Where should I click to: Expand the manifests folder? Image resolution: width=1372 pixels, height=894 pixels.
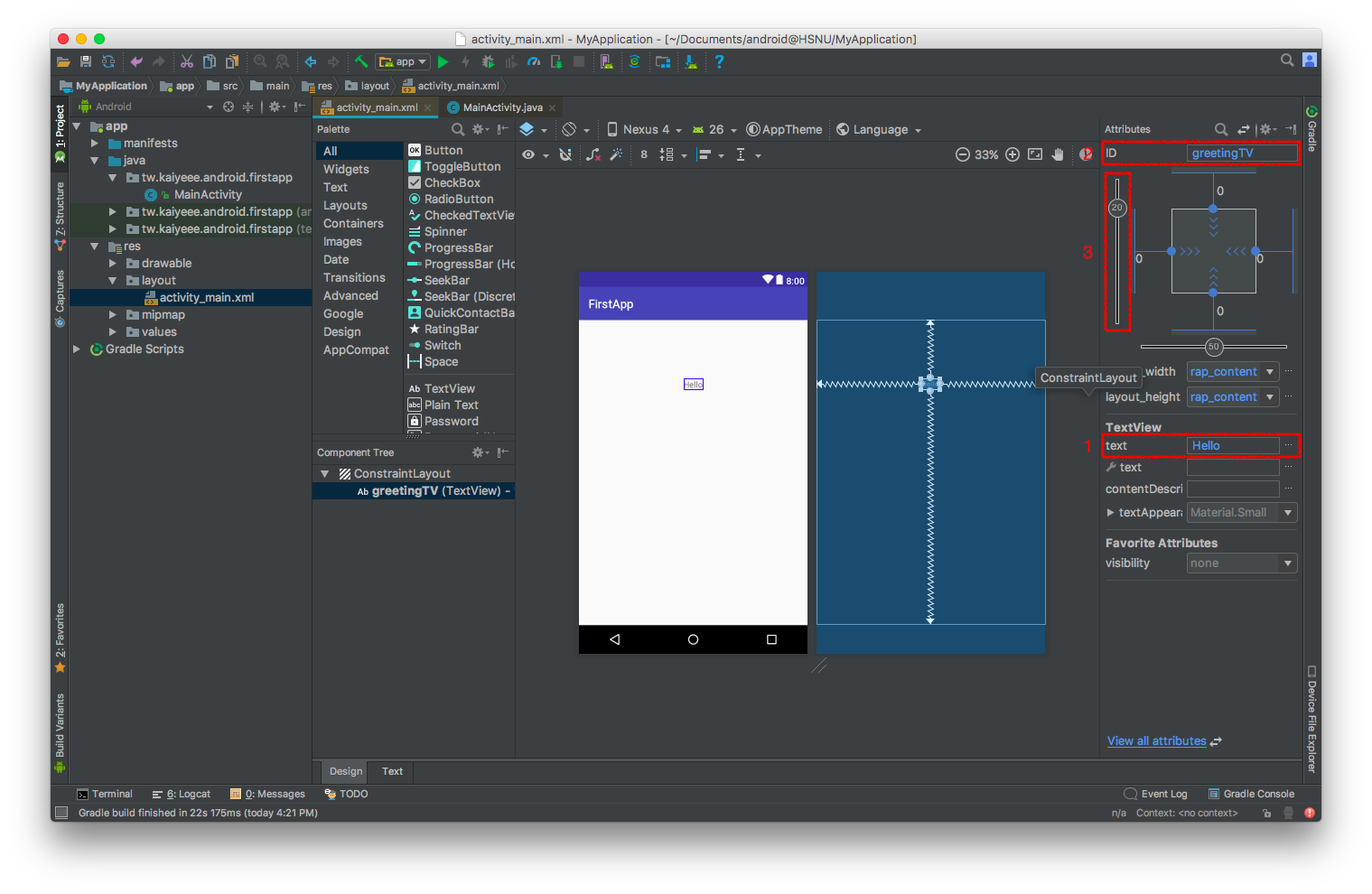click(95, 143)
